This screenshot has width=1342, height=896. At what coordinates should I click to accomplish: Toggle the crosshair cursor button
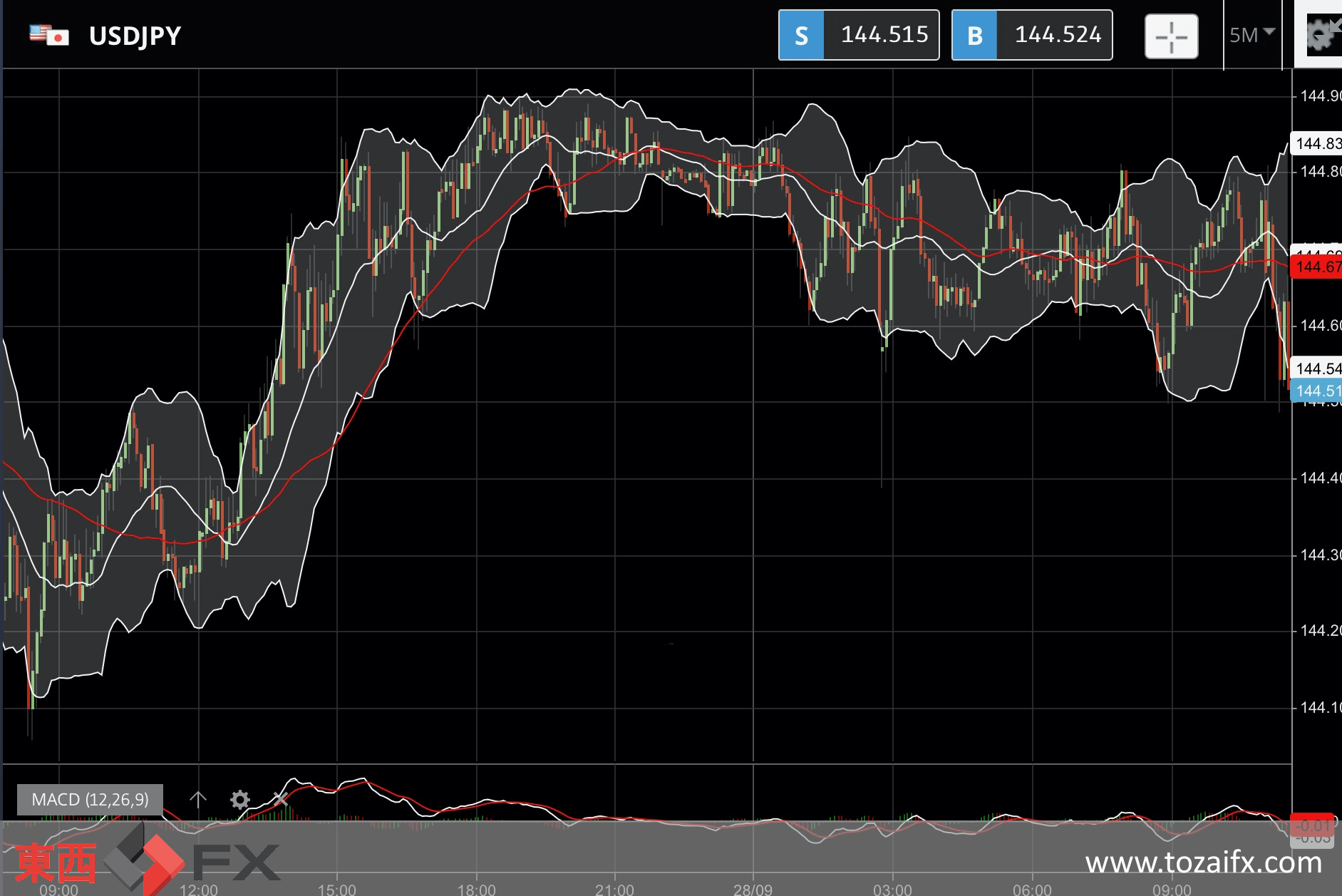pyautogui.click(x=1171, y=36)
